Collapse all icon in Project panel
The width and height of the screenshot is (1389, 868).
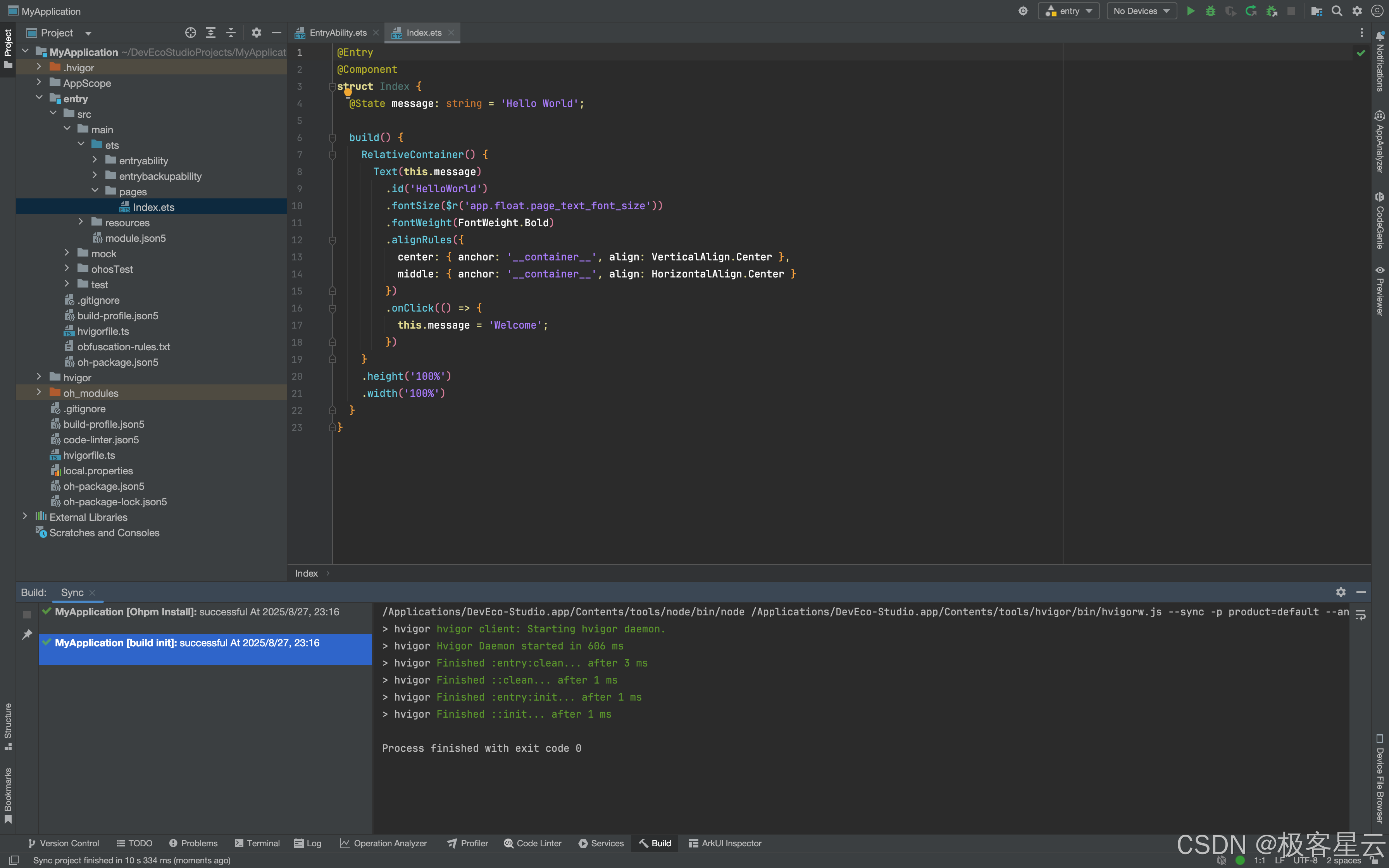[231, 33]
